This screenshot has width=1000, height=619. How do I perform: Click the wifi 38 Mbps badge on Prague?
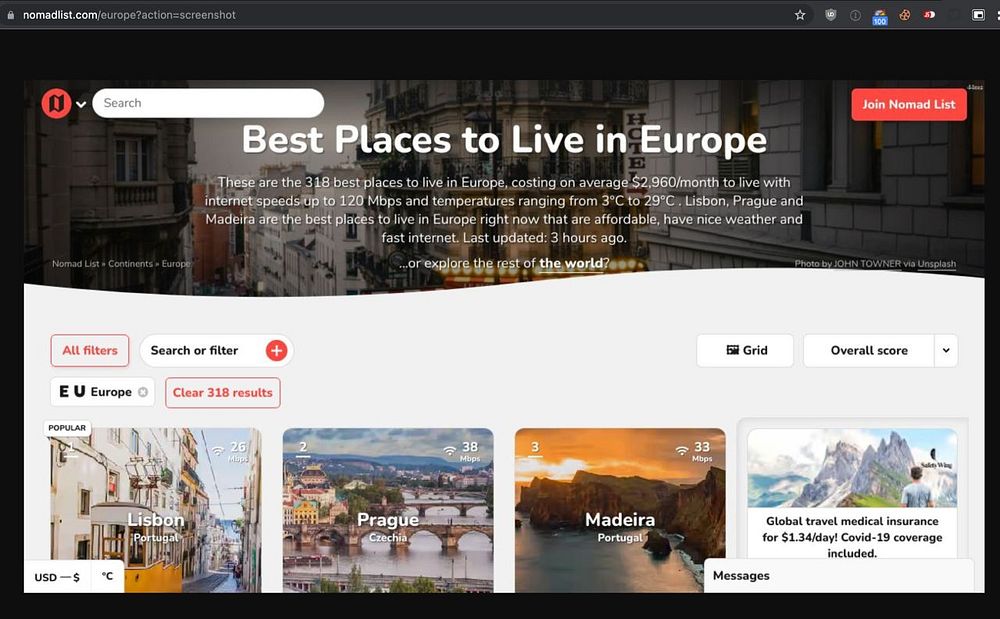(x=462, y=451)
